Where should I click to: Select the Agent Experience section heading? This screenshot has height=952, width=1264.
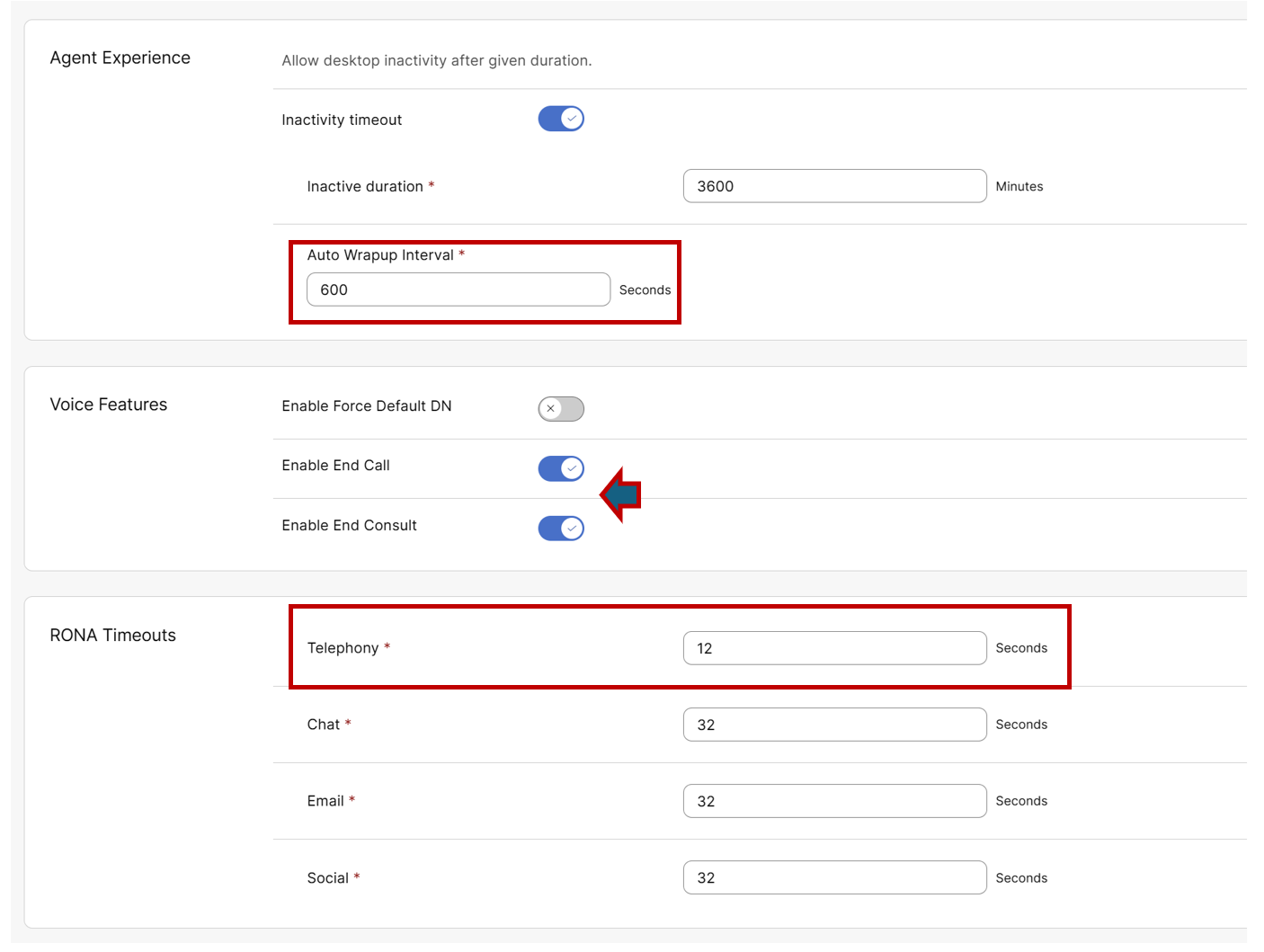pos(120,58)
